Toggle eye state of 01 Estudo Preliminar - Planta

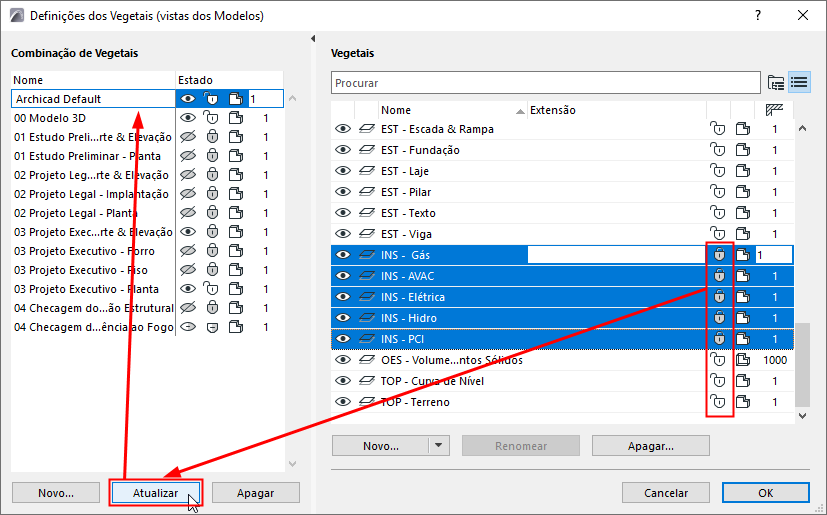[188, 156]
